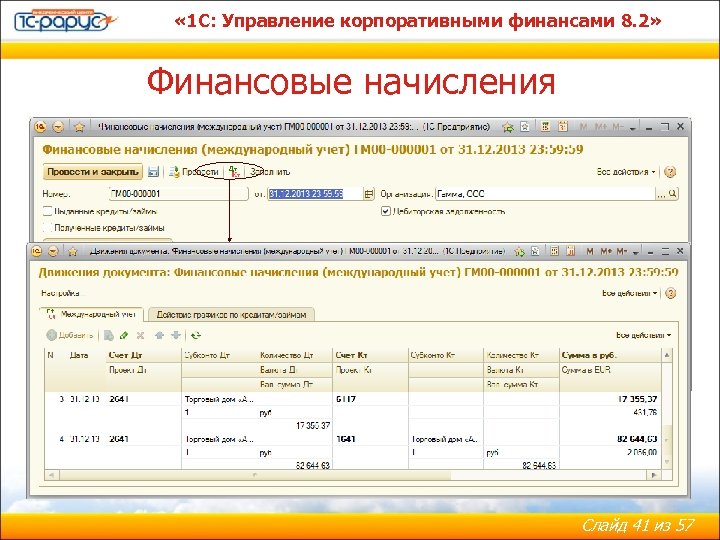Toggle Полученные кредиты/займы checkbox
This screenshot has height=540, width=720.
47,227
